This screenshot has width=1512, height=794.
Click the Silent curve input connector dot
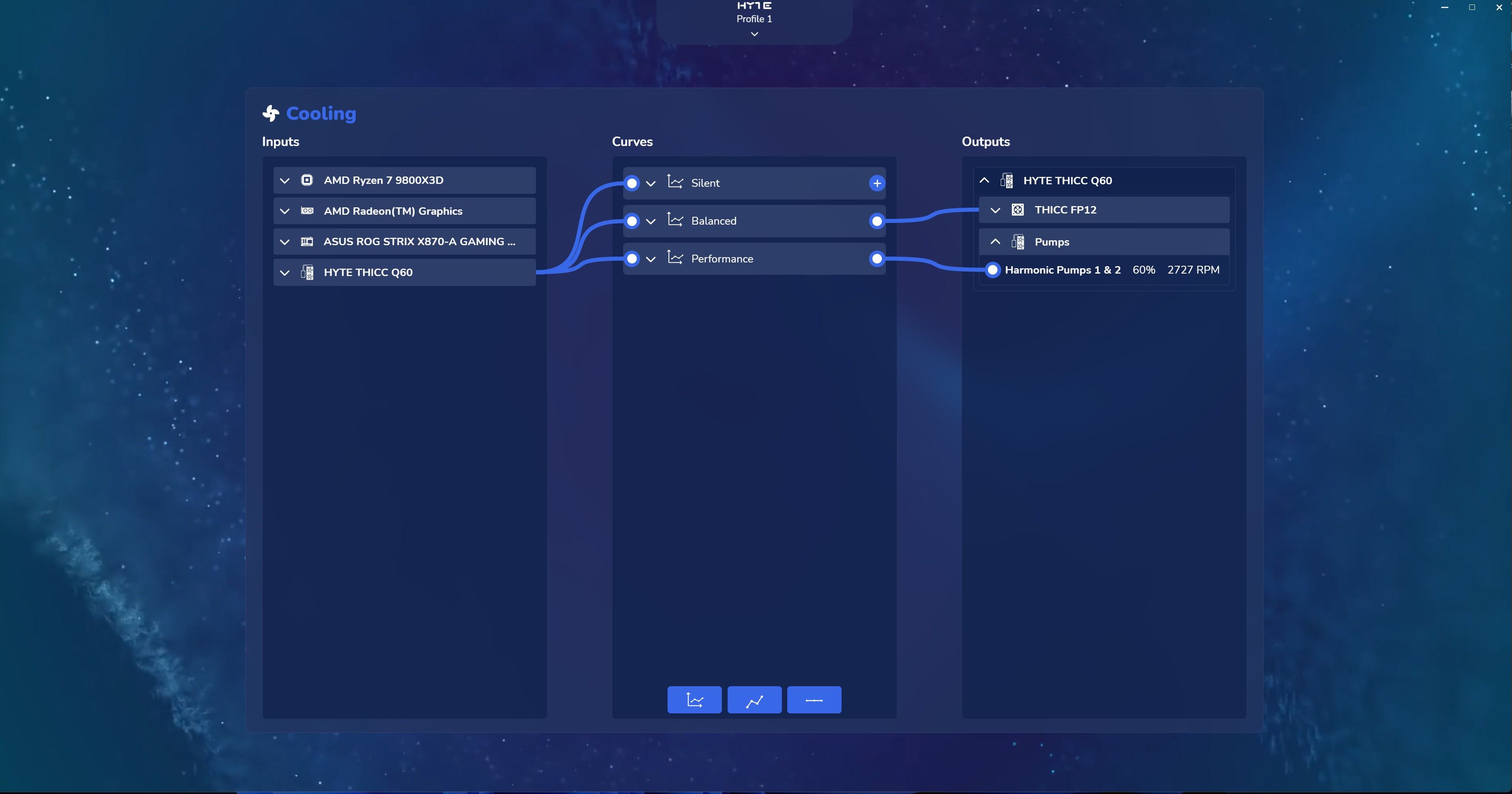[x=631, y=183]
